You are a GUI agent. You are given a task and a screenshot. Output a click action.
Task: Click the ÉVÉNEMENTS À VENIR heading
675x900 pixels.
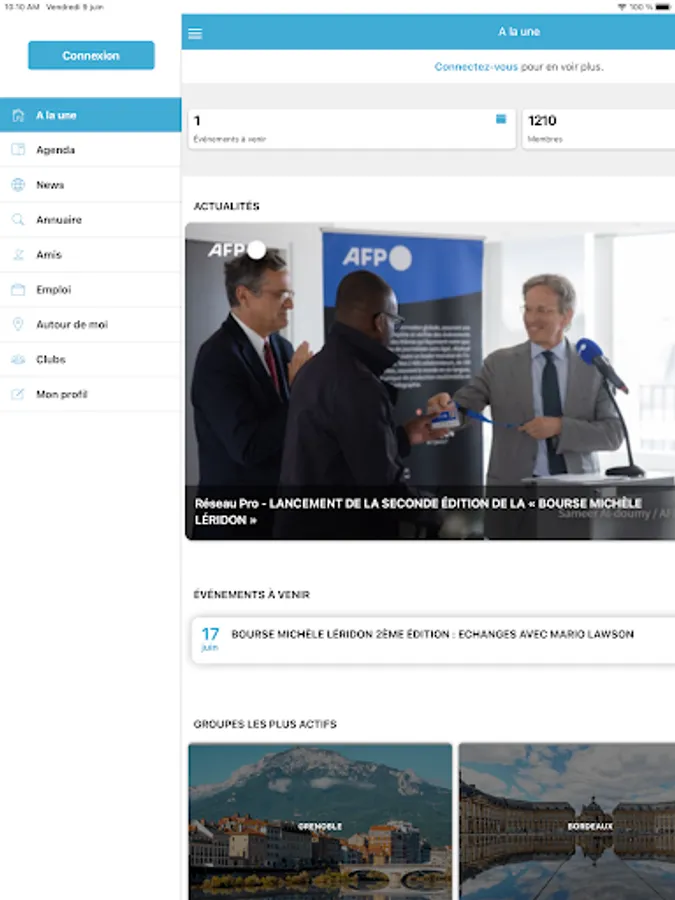251,595
